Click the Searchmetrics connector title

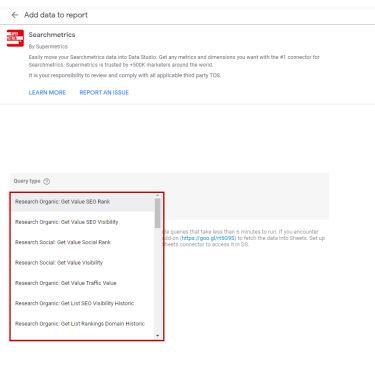click(52, 35)
